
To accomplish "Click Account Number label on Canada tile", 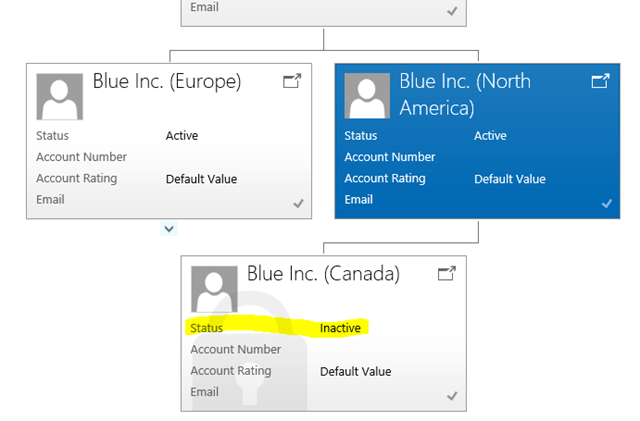I will (236, 349).
